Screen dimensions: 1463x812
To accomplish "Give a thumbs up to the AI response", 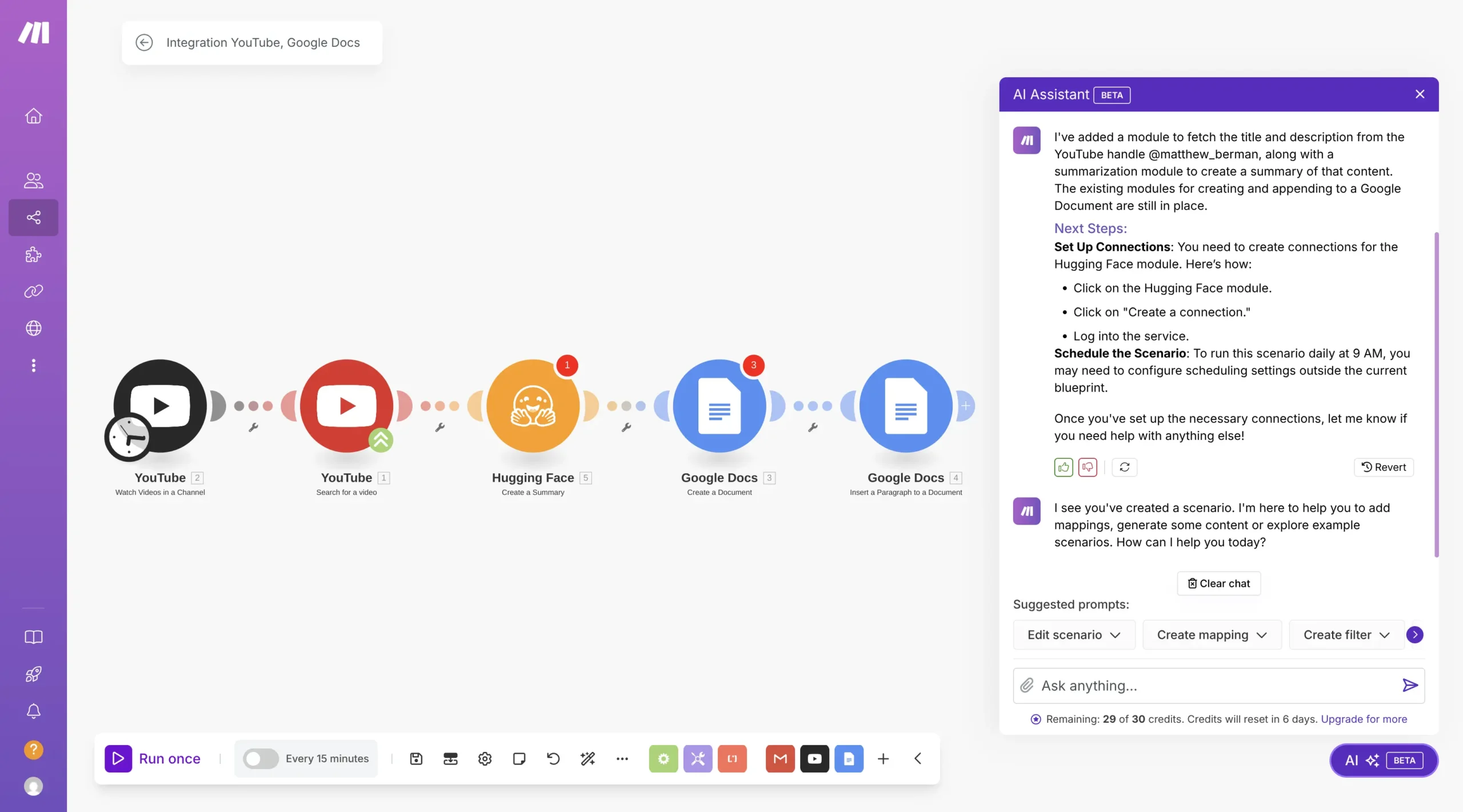I will 1062,467.
